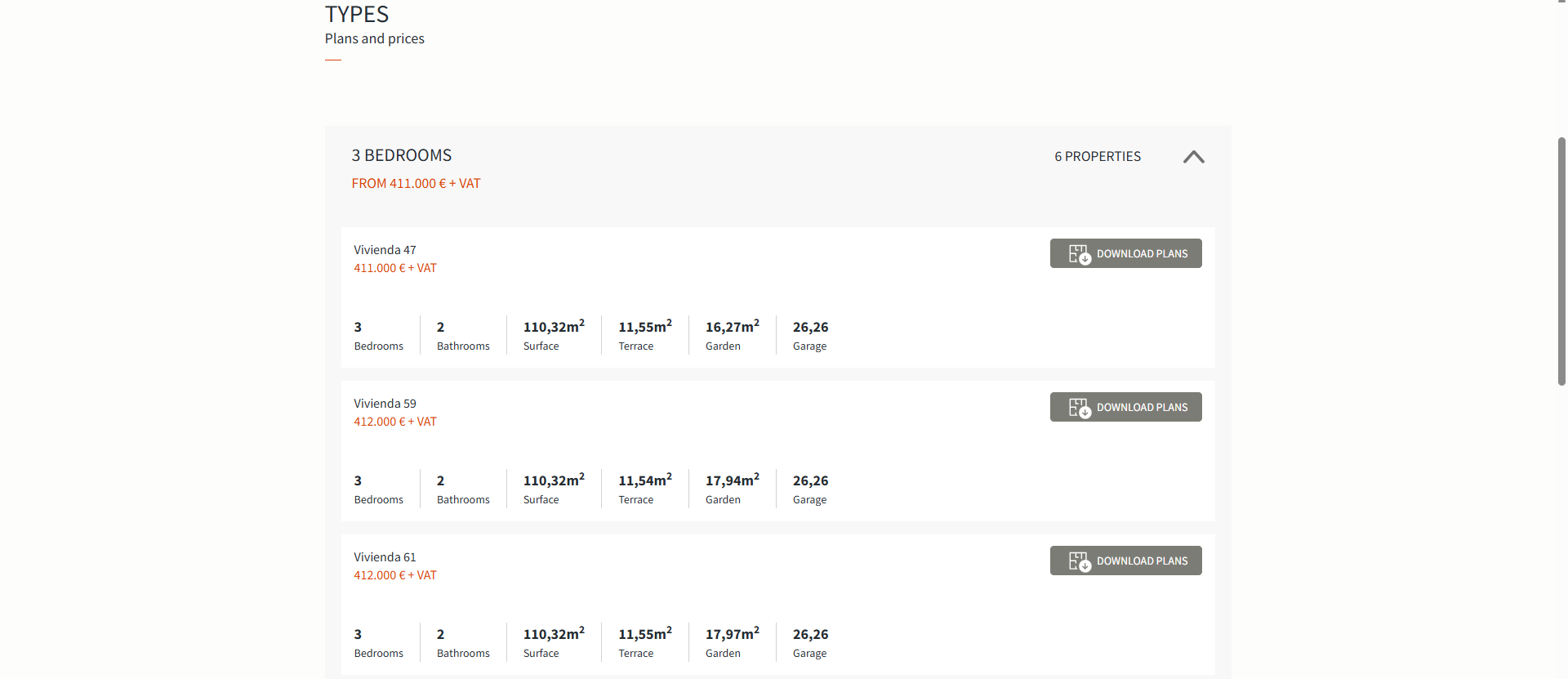Select the Vivienda 47 title
Viewport: 1568px width, 679px height.
point(385,250)
